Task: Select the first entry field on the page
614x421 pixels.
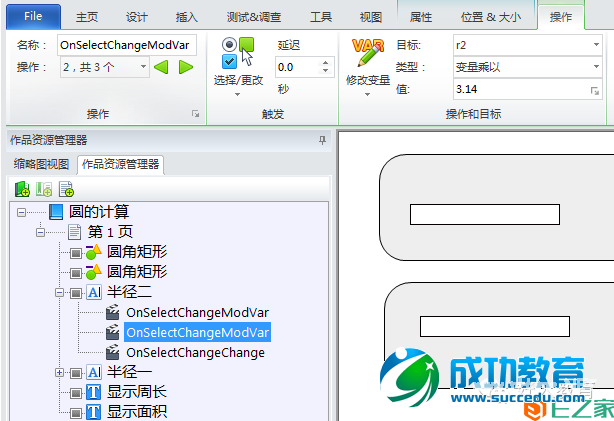Action: [x=485, y=215]
